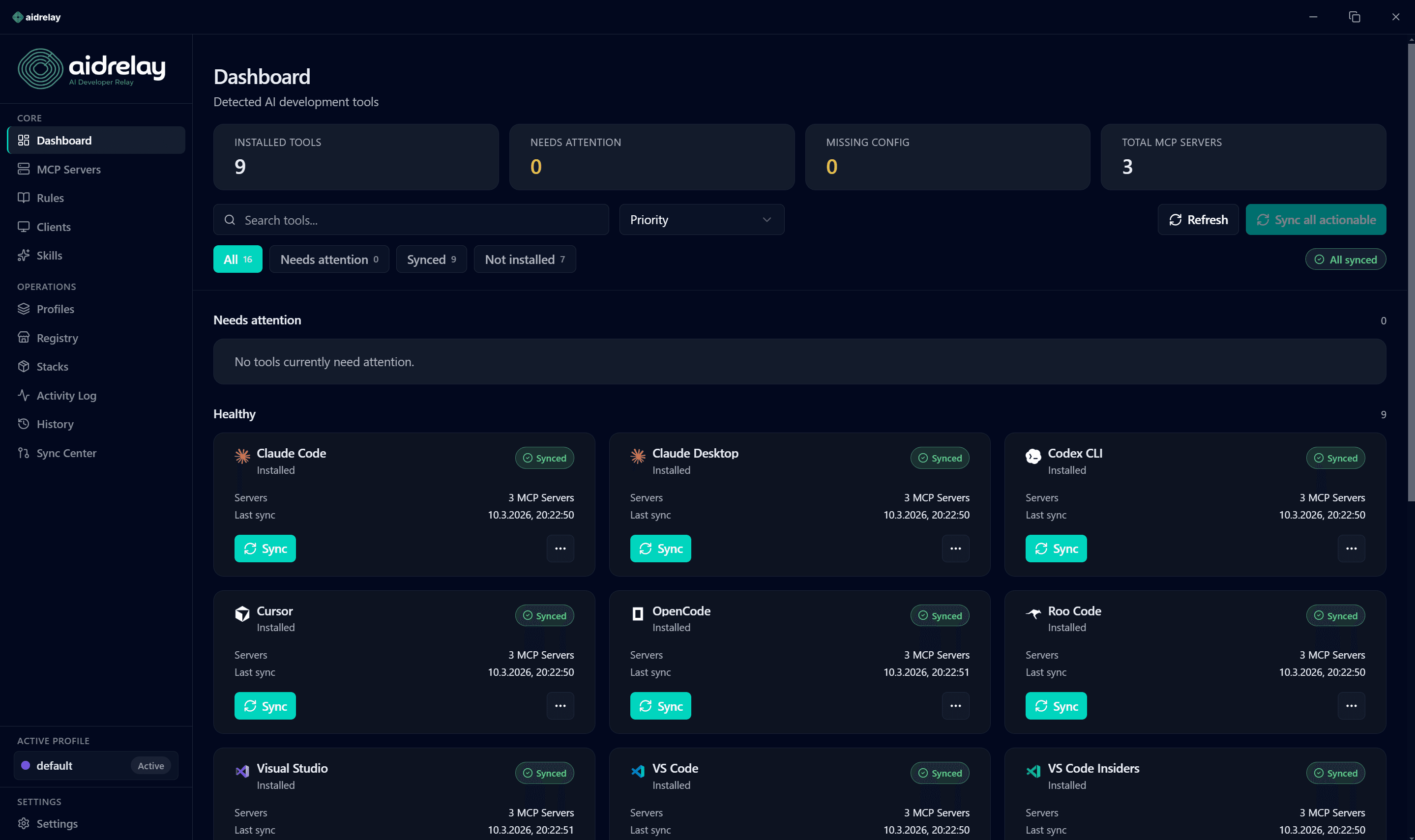Open more options for OpenCode

click(956, 706)
